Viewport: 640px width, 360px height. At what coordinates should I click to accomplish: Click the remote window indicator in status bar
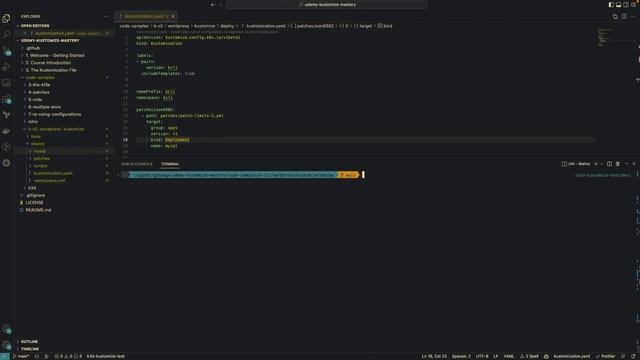[x=4, y=356]
